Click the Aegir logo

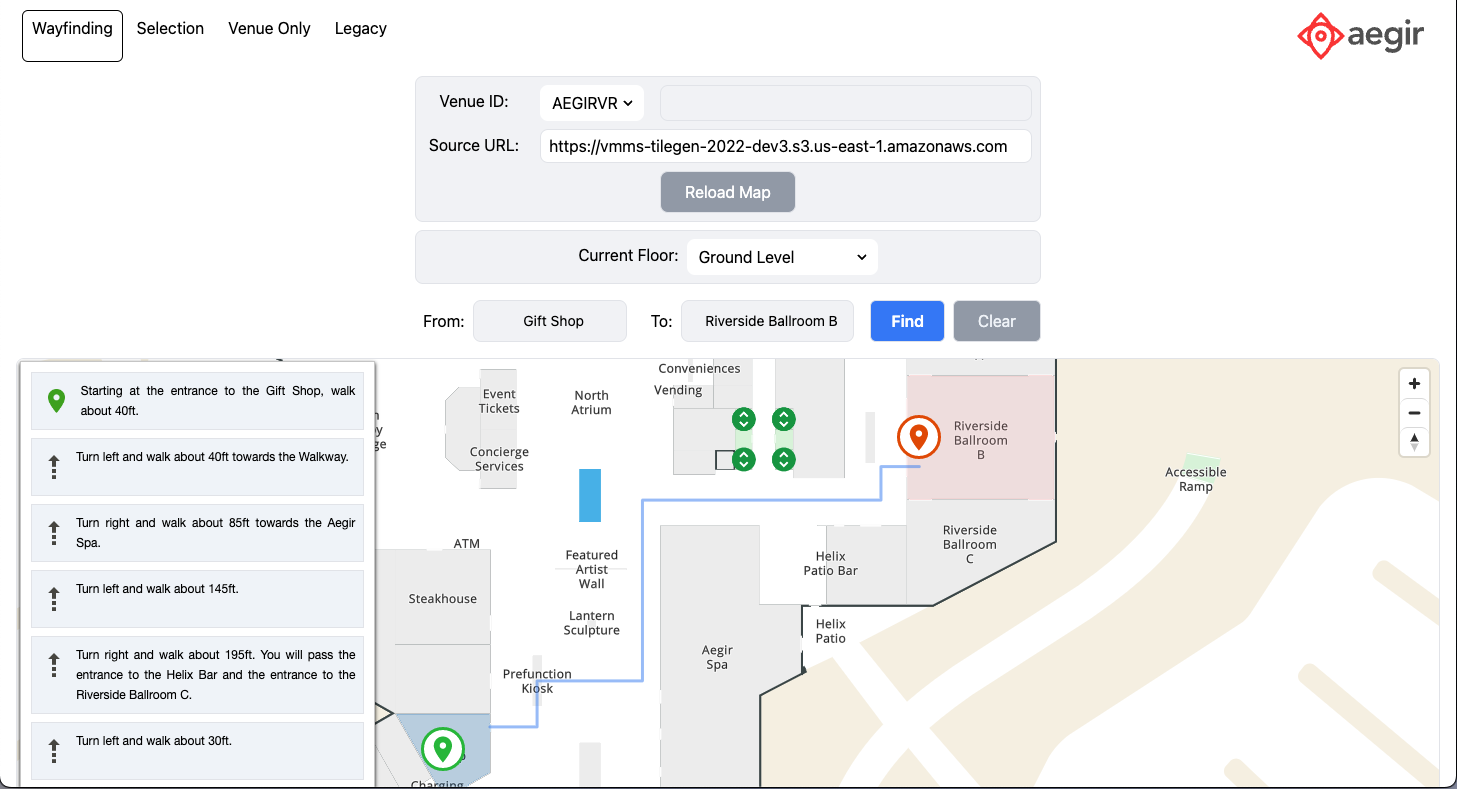coord(1360,36)
